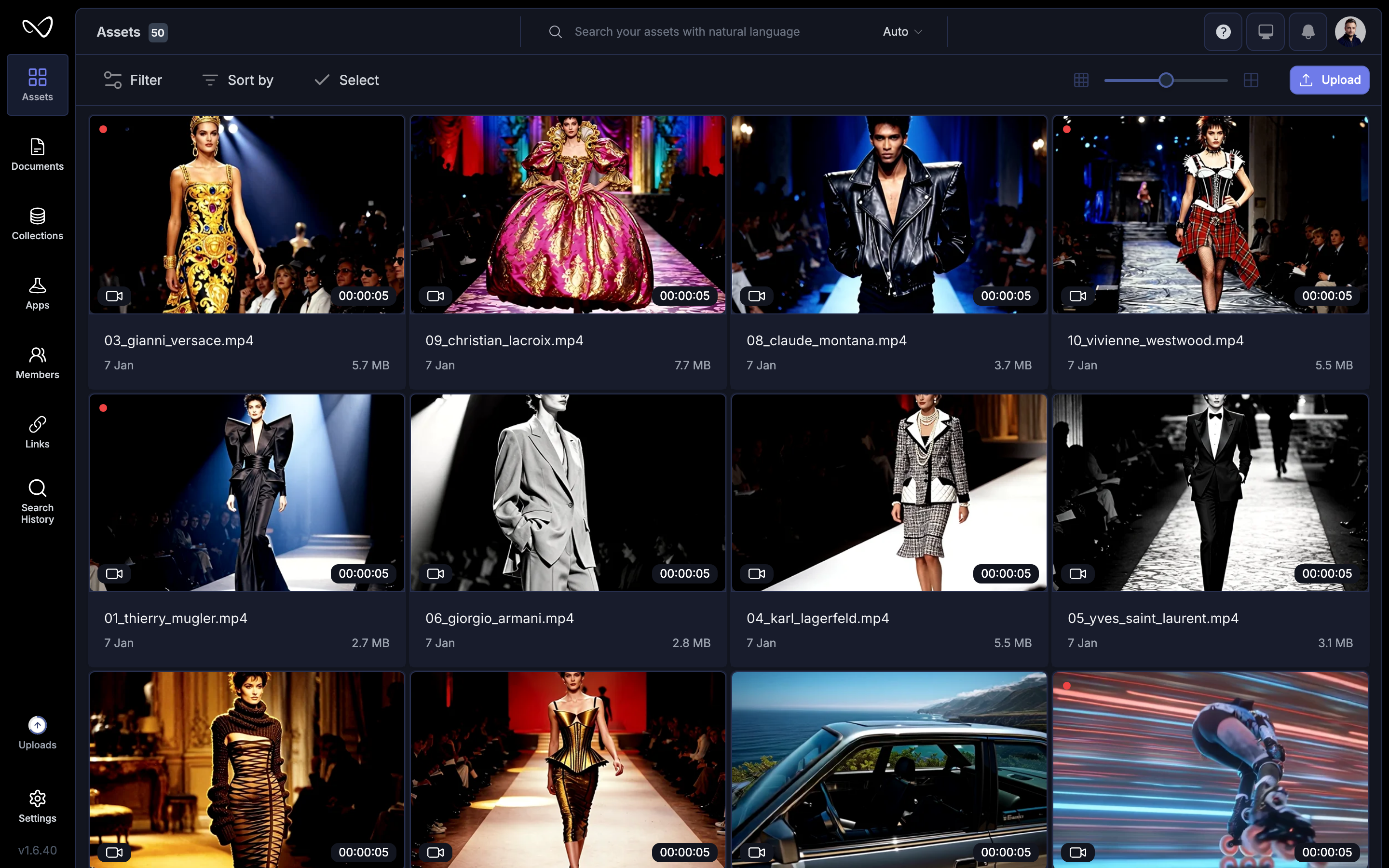Open the Sort by menu
Image resolution: width=1389 pixels, height=868 pixels.
click(x=237, y=80)
